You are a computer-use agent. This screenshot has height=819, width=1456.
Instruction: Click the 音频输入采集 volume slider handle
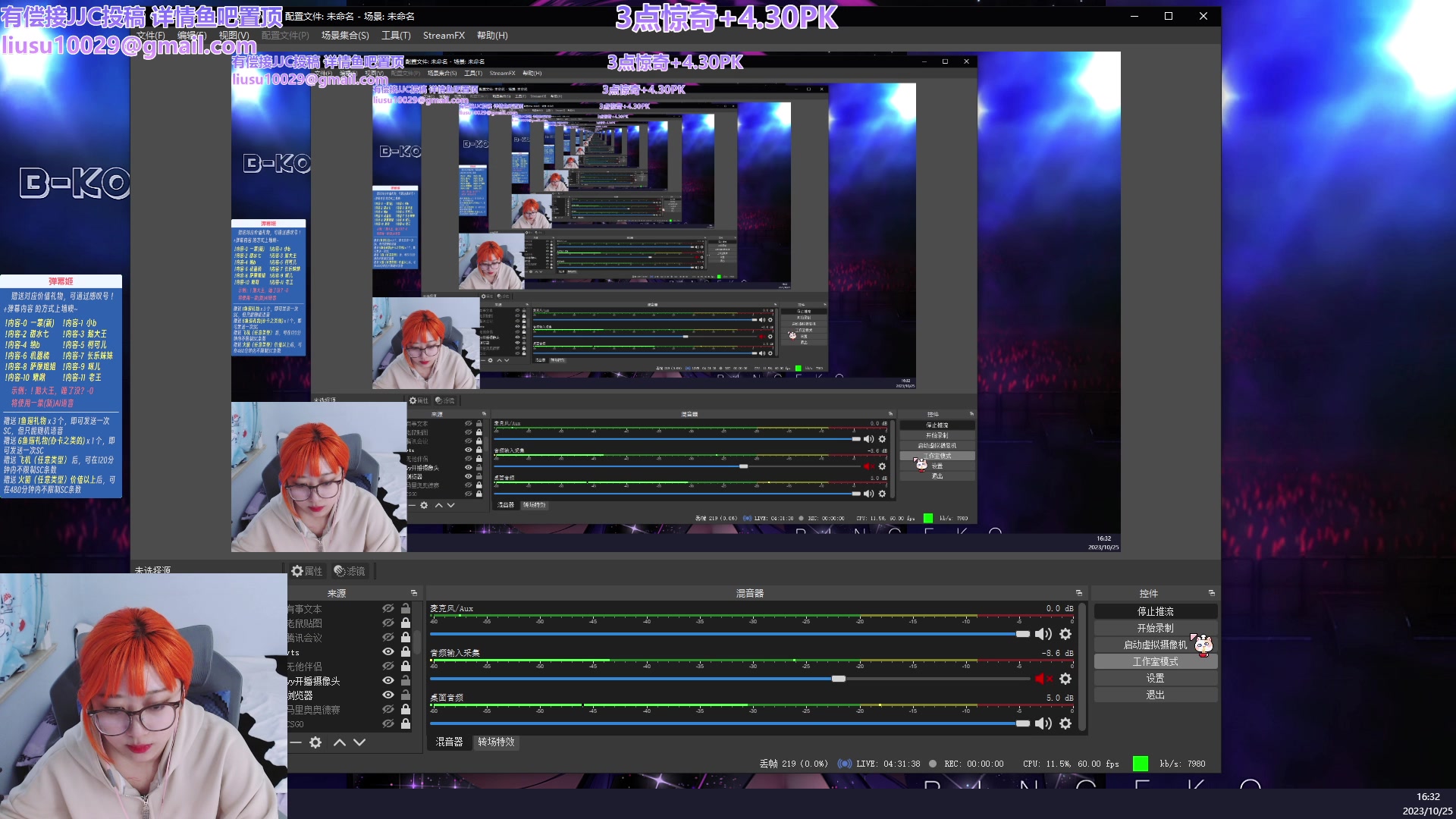coord(839,679)
